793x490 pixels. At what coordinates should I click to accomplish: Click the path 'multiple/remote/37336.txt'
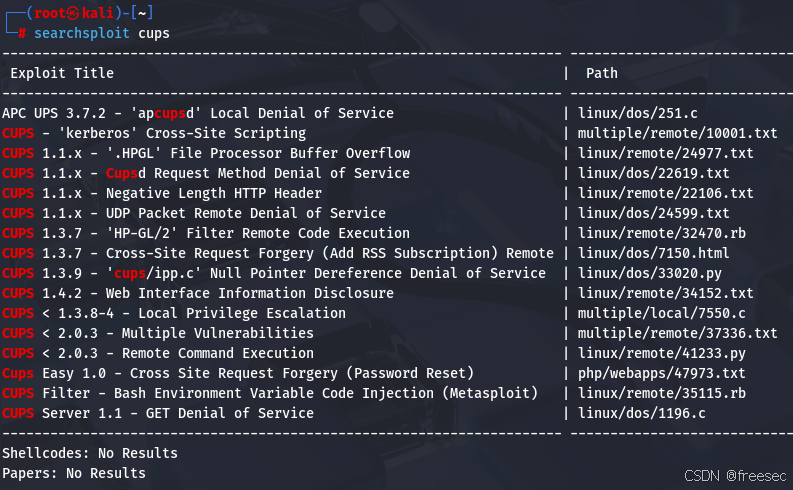[x=678, y=333]
